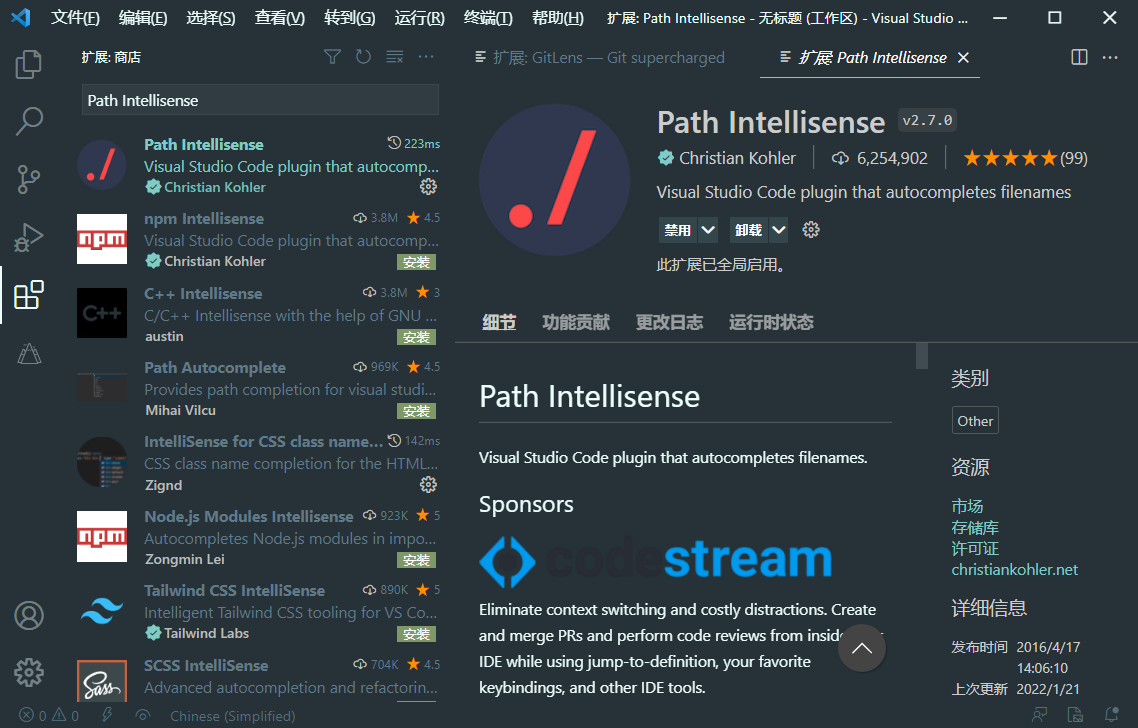Open the 运行(R) menu
The width and height of the screenshot is (1138, 728).
coord(419,17)
